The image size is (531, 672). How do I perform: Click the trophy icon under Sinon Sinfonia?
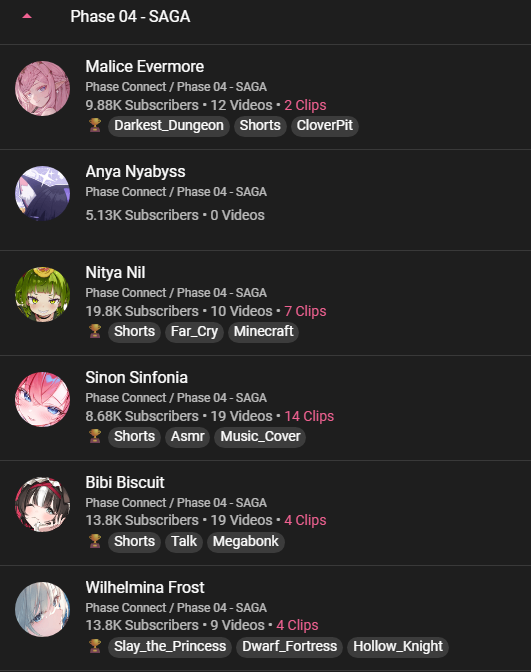pos(95,436)
